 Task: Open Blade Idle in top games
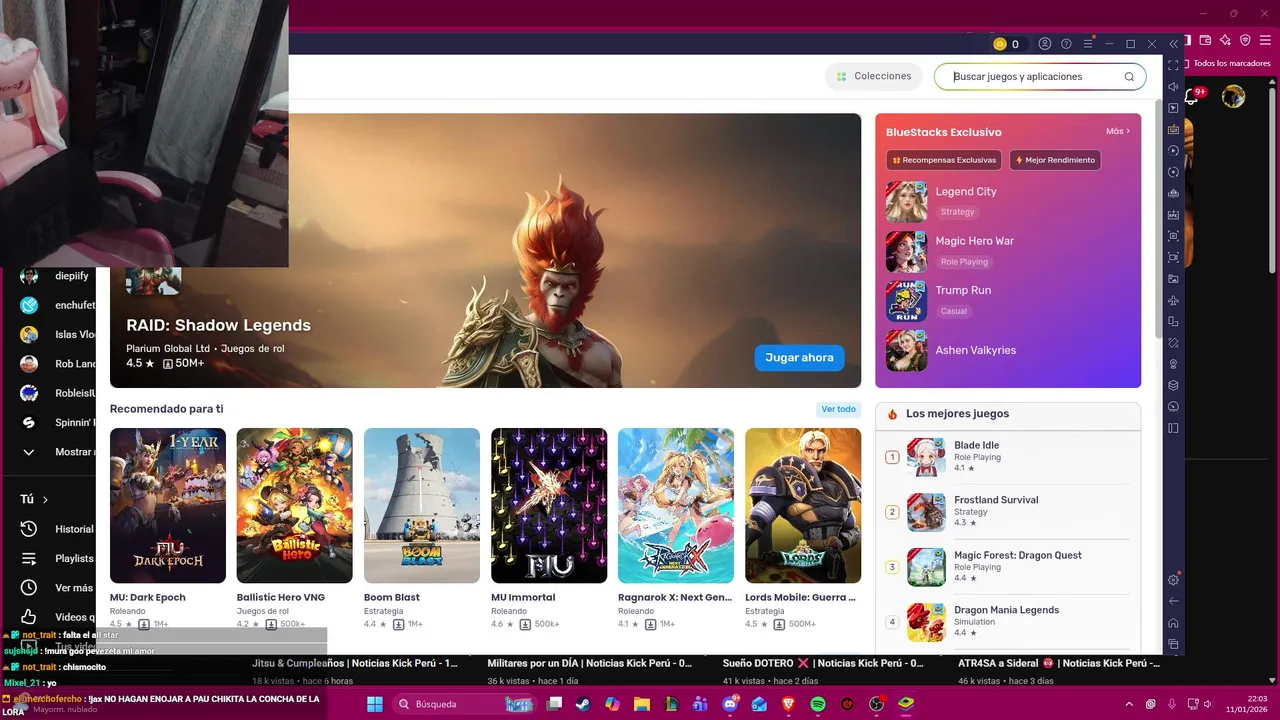tap(1008, 457)
